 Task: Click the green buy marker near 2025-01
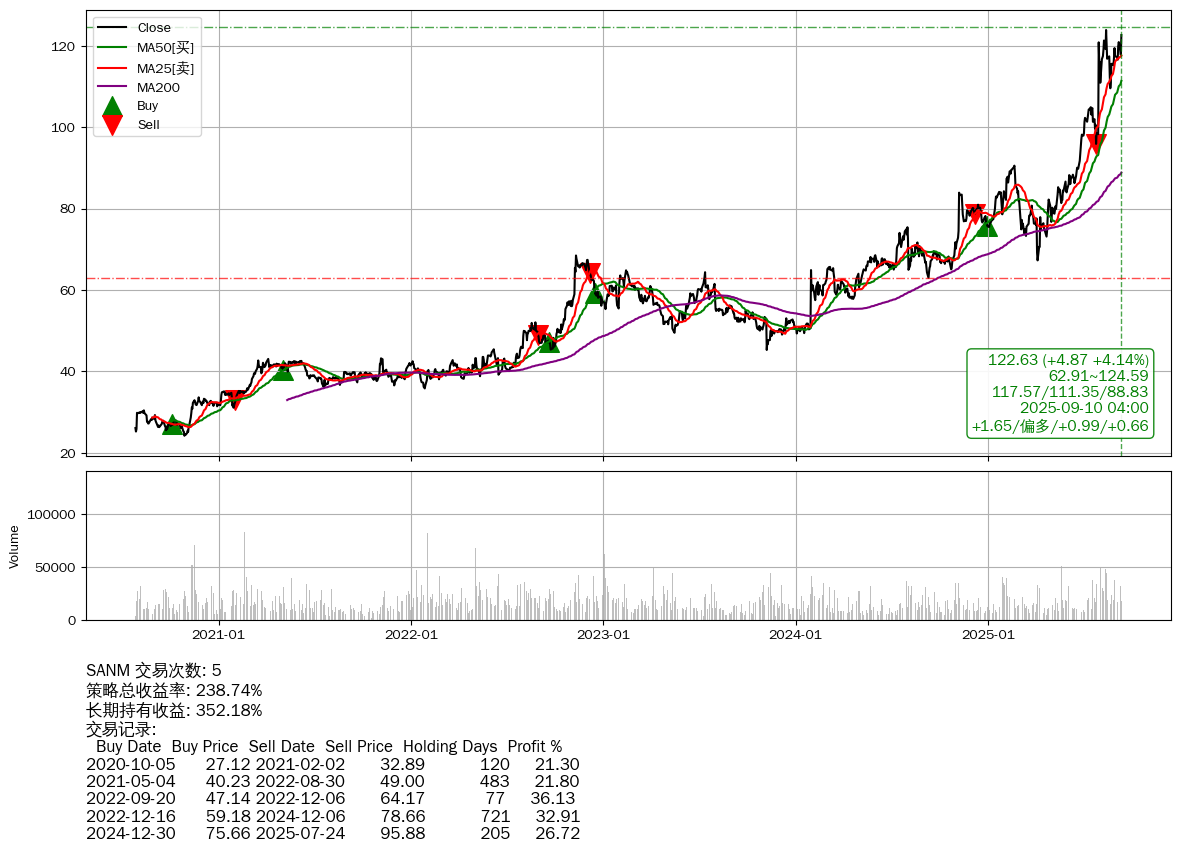tap(986, 227)
